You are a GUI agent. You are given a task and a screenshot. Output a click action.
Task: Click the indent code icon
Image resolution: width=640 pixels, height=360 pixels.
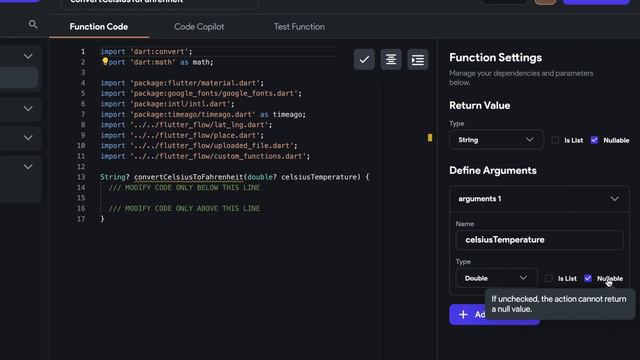[x=418, y=60]
